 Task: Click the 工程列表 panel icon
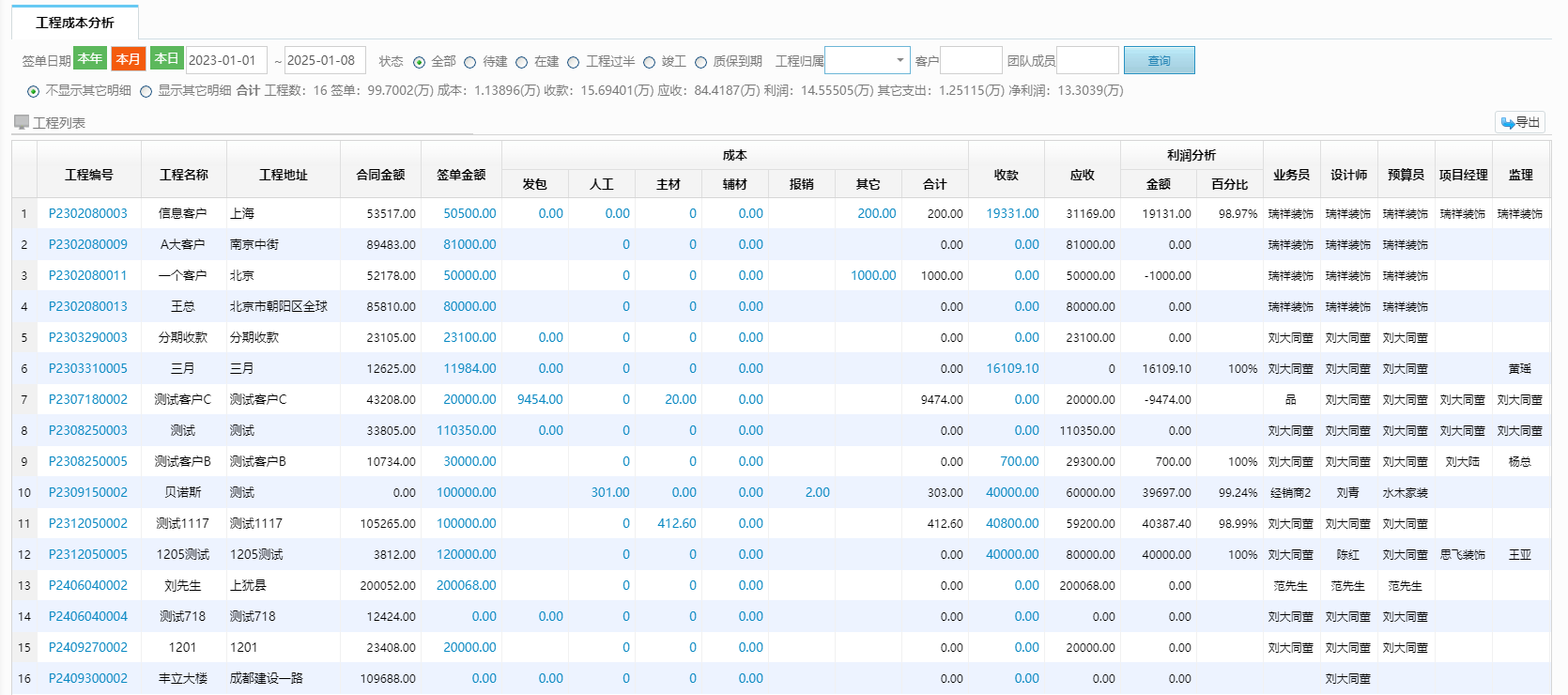(22, 122)
